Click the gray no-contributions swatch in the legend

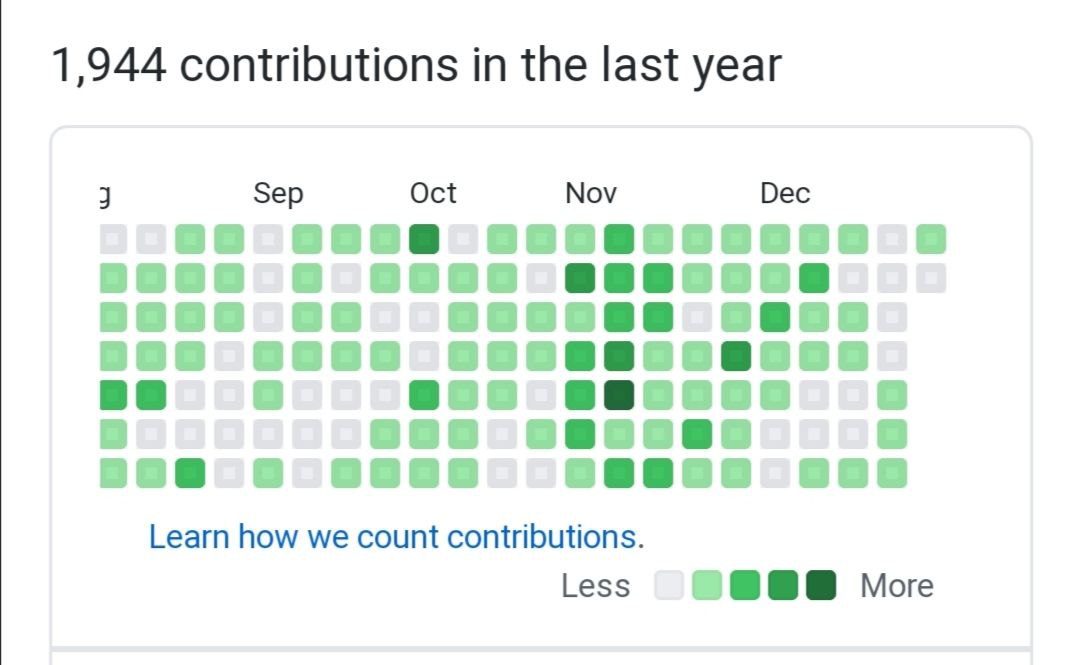click(x=669, y=586)
